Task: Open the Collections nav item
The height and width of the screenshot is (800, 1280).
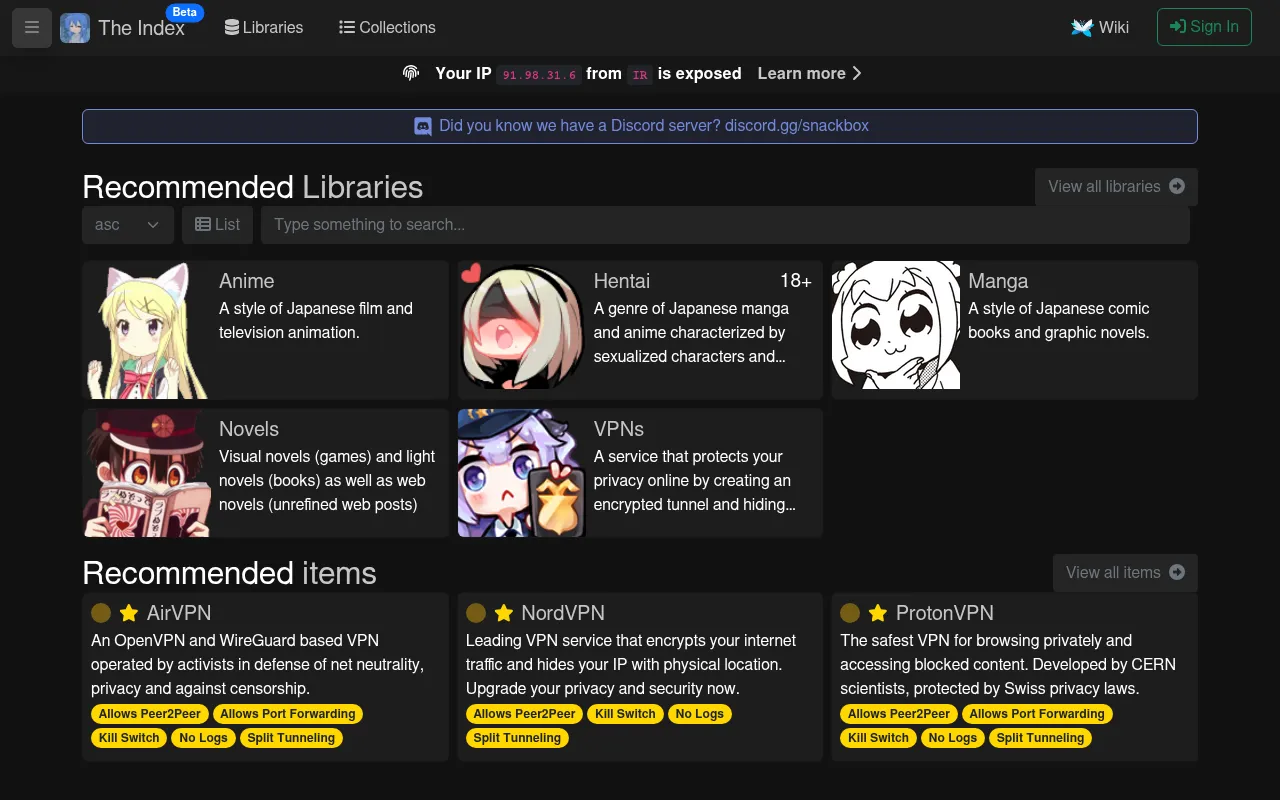Action: pyautogui.click(x=387, y=28)
